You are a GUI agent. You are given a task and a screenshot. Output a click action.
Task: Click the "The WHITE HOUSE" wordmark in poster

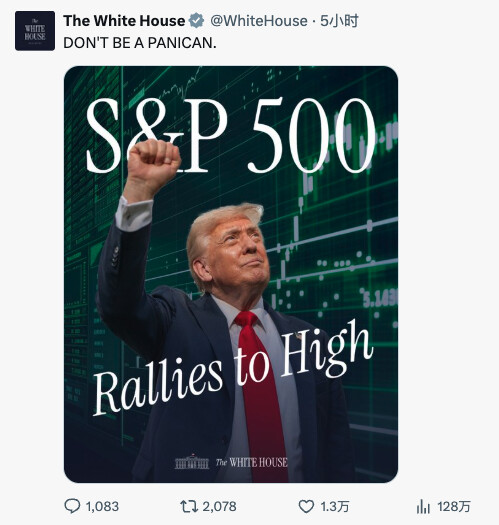[x=252, y=462]
